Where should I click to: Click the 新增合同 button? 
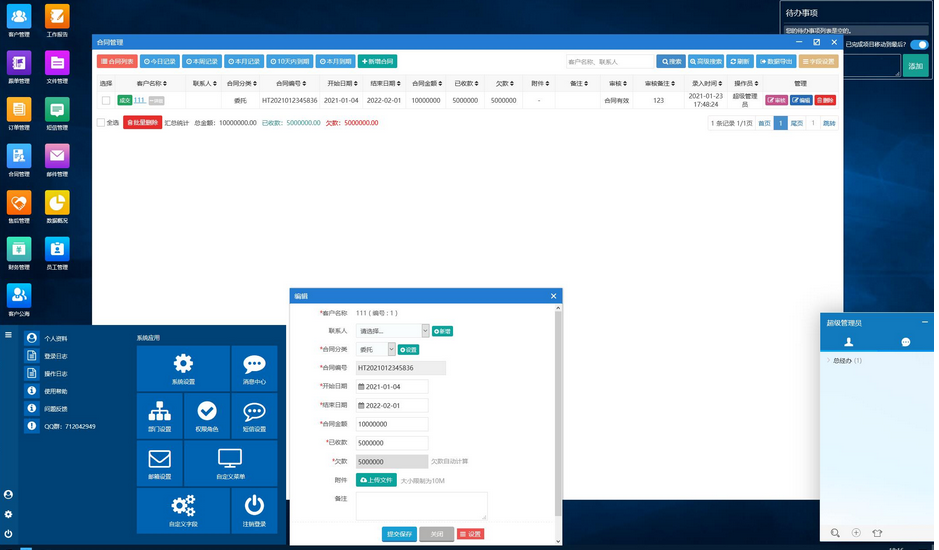point(377,61)
